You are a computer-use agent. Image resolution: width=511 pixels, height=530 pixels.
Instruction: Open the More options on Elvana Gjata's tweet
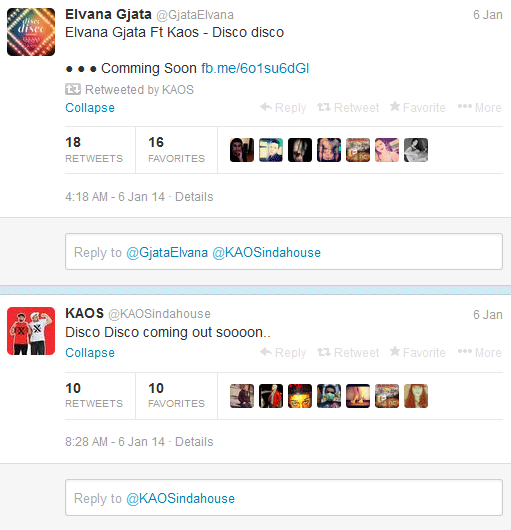click(x=480, y=107)
